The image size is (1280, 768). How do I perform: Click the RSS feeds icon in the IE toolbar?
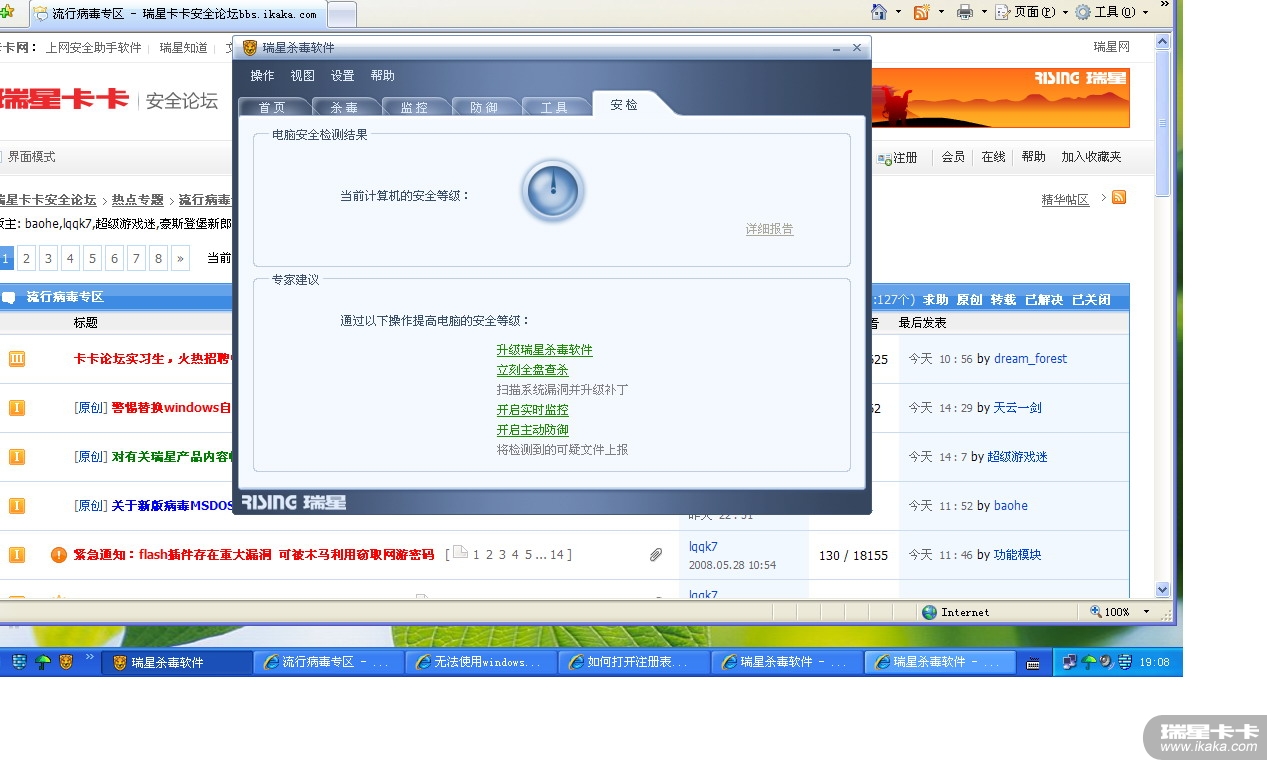[x=921, y=12]
